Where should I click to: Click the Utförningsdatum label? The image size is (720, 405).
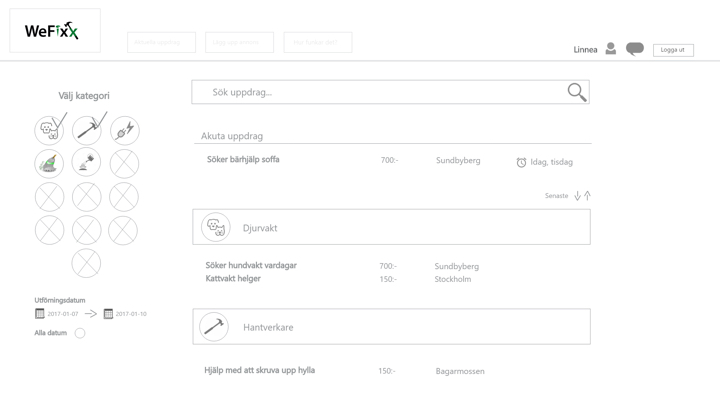pyautogui.click(x=60, y=300)
